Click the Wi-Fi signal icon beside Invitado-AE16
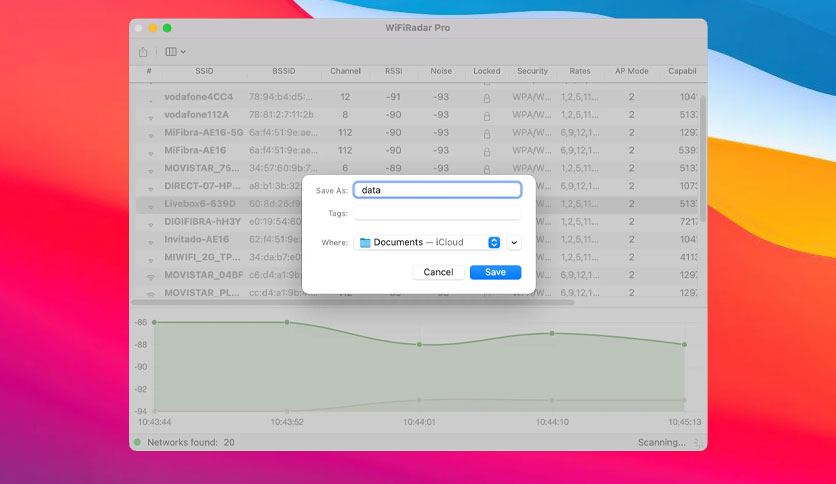 pos(151,242)
